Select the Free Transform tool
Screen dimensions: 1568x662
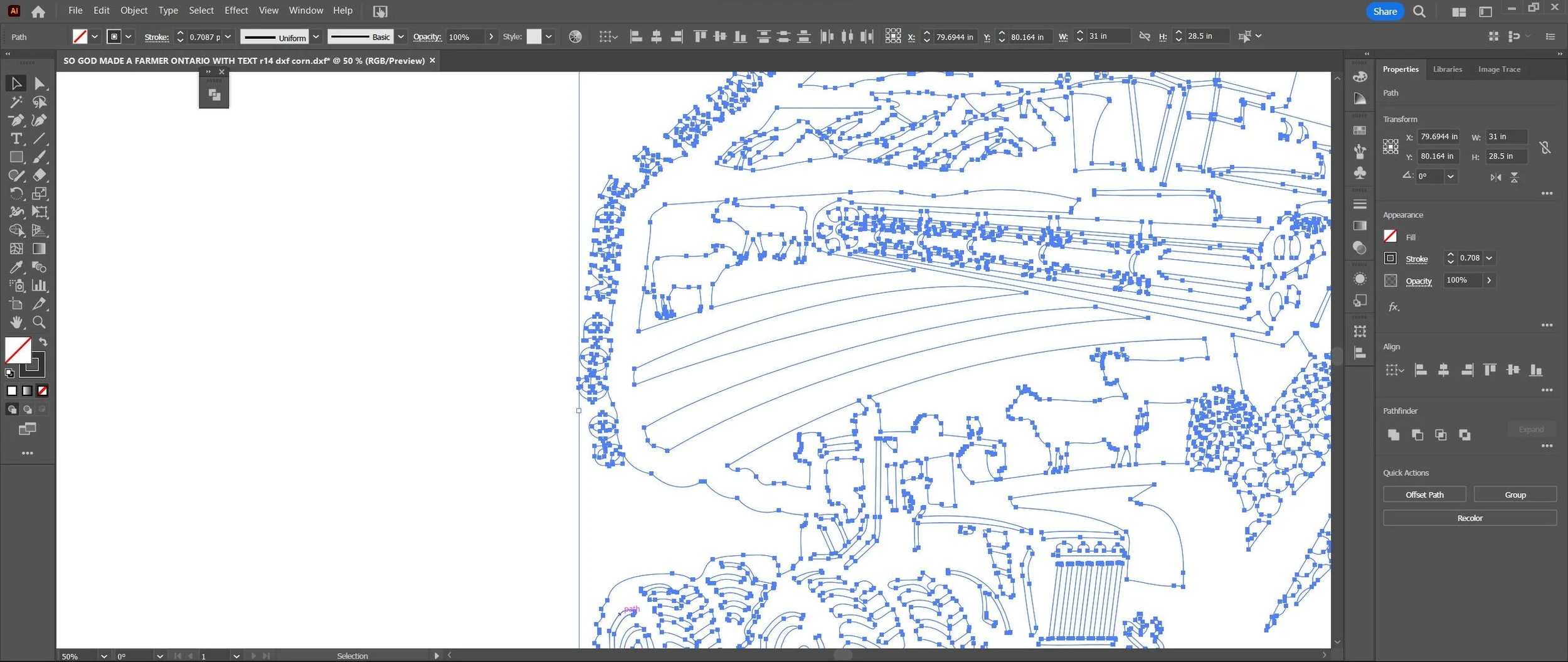point(40,212)
